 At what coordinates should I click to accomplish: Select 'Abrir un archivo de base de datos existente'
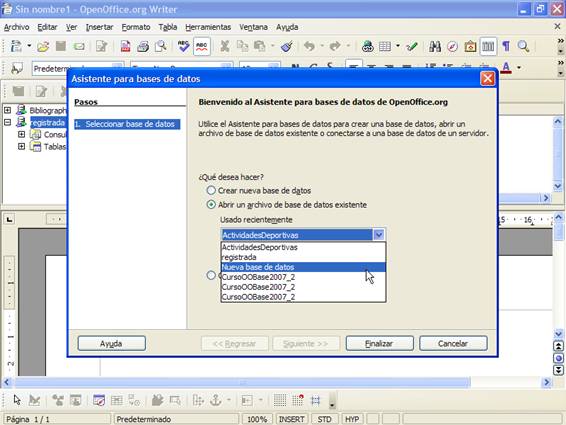pyautogui.click(x=211, y=205)
